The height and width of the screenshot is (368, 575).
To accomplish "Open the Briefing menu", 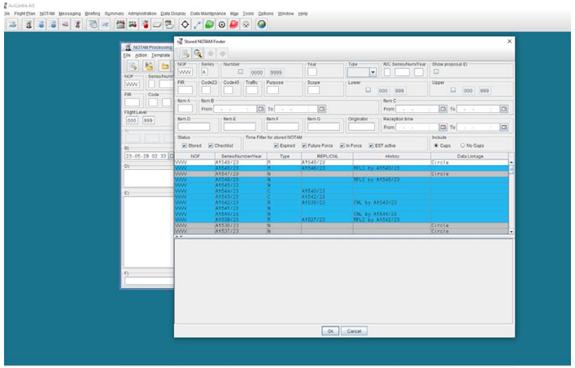I will tap(92, 14).
